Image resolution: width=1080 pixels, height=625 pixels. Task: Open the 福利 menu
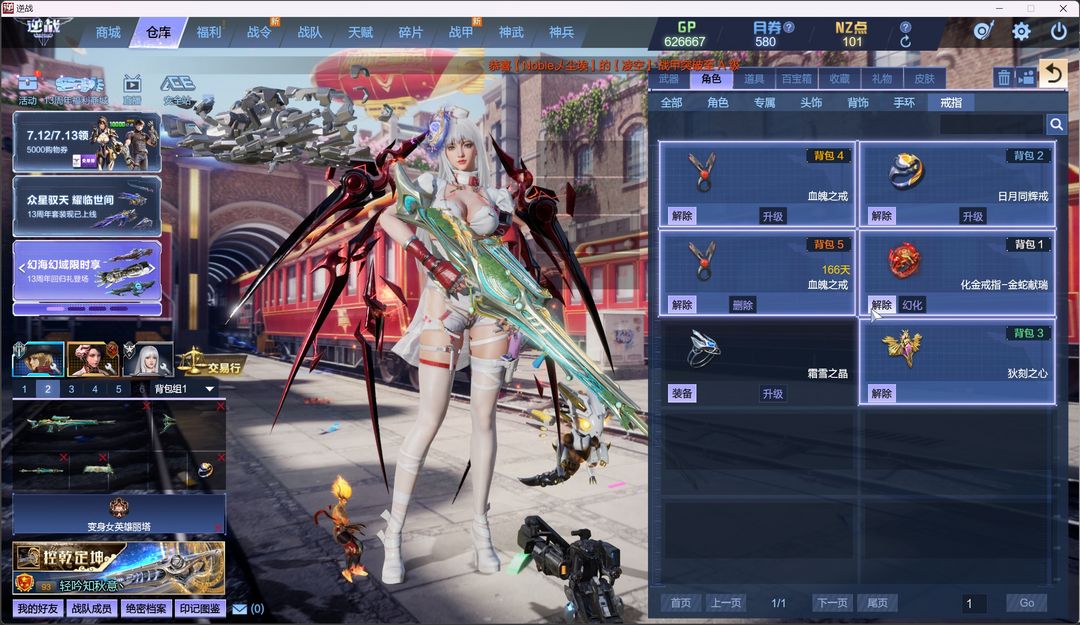pyautogui.click(x=209, y=32)
